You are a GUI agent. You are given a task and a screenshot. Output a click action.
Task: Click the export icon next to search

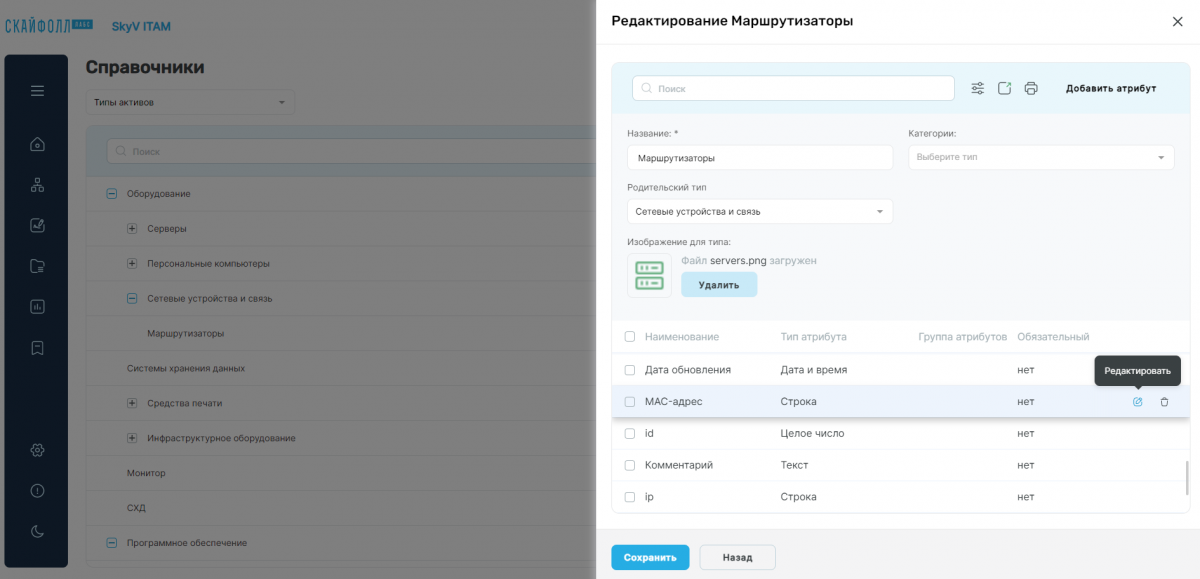tap(1005, 88)
